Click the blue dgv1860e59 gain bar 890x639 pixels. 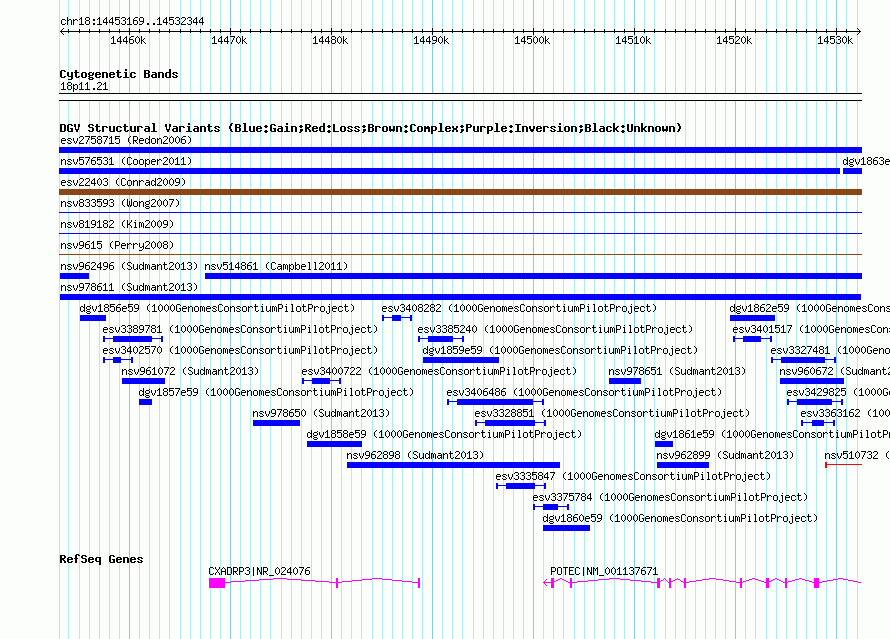566,528
